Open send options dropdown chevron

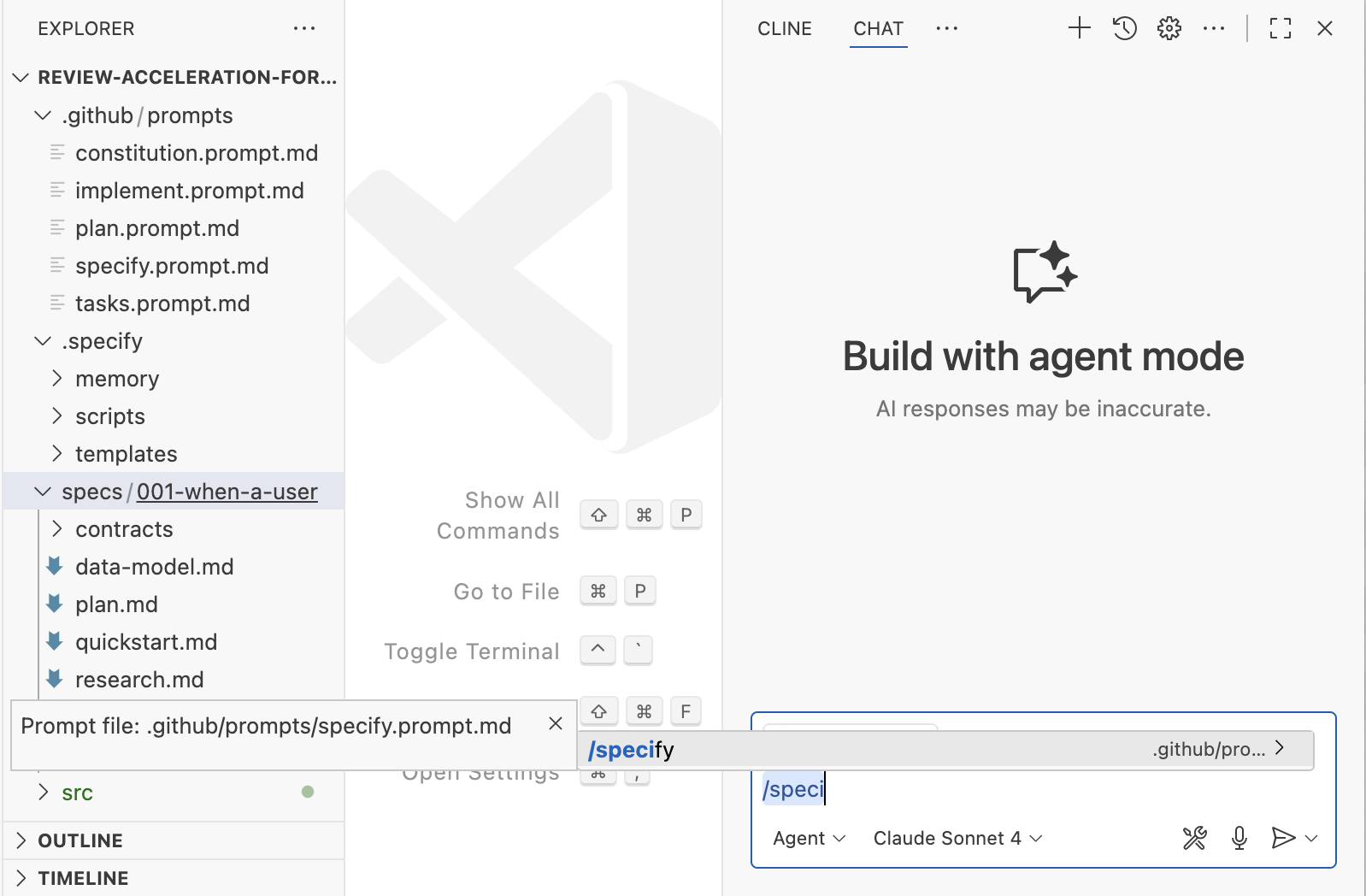tap(1312, 838)
